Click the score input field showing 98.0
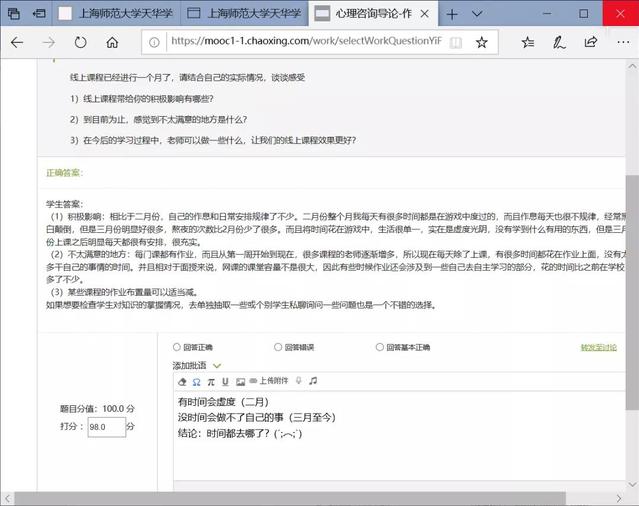The image size is (639, 506). point(106,426)
